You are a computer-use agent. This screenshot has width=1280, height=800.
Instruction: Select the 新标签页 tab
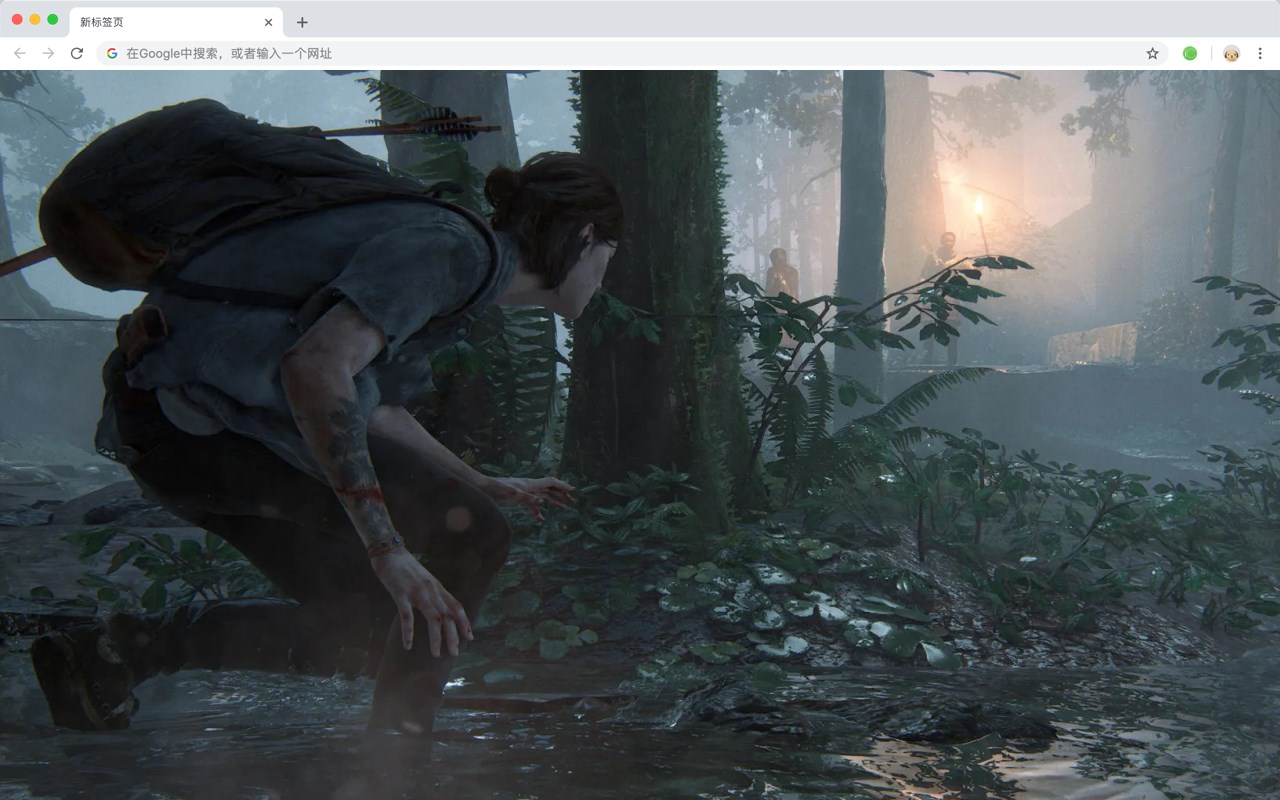176,22
